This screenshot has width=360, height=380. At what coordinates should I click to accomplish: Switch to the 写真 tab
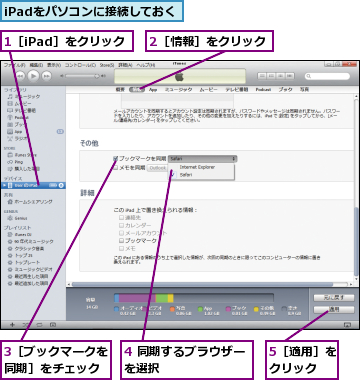tap(304, 90)
